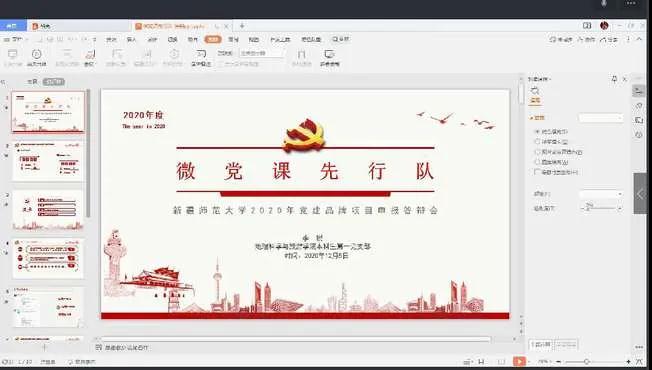652x370 pixels.
Task: Click the screen display icon at ribbon's right end
Action: pyautogui.click(x=329, y=58)
